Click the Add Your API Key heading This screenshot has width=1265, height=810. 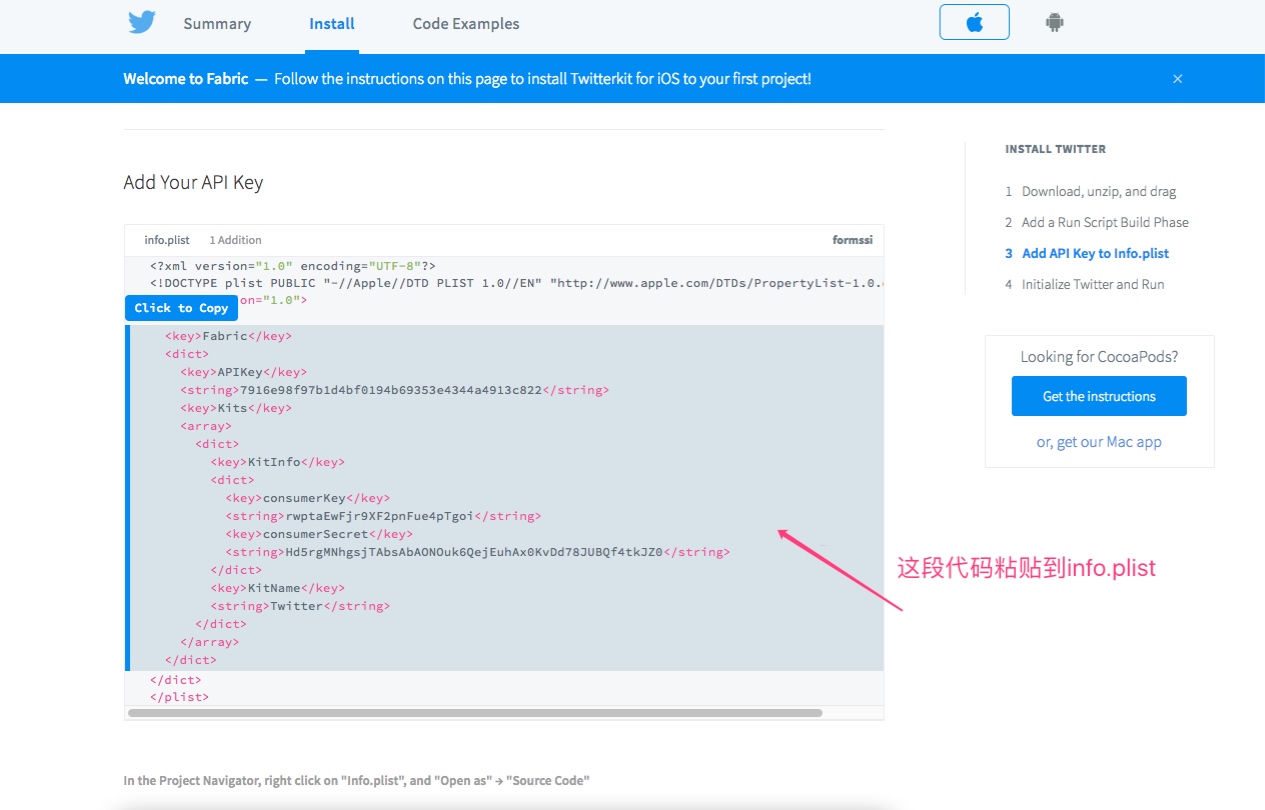(193, 182)
